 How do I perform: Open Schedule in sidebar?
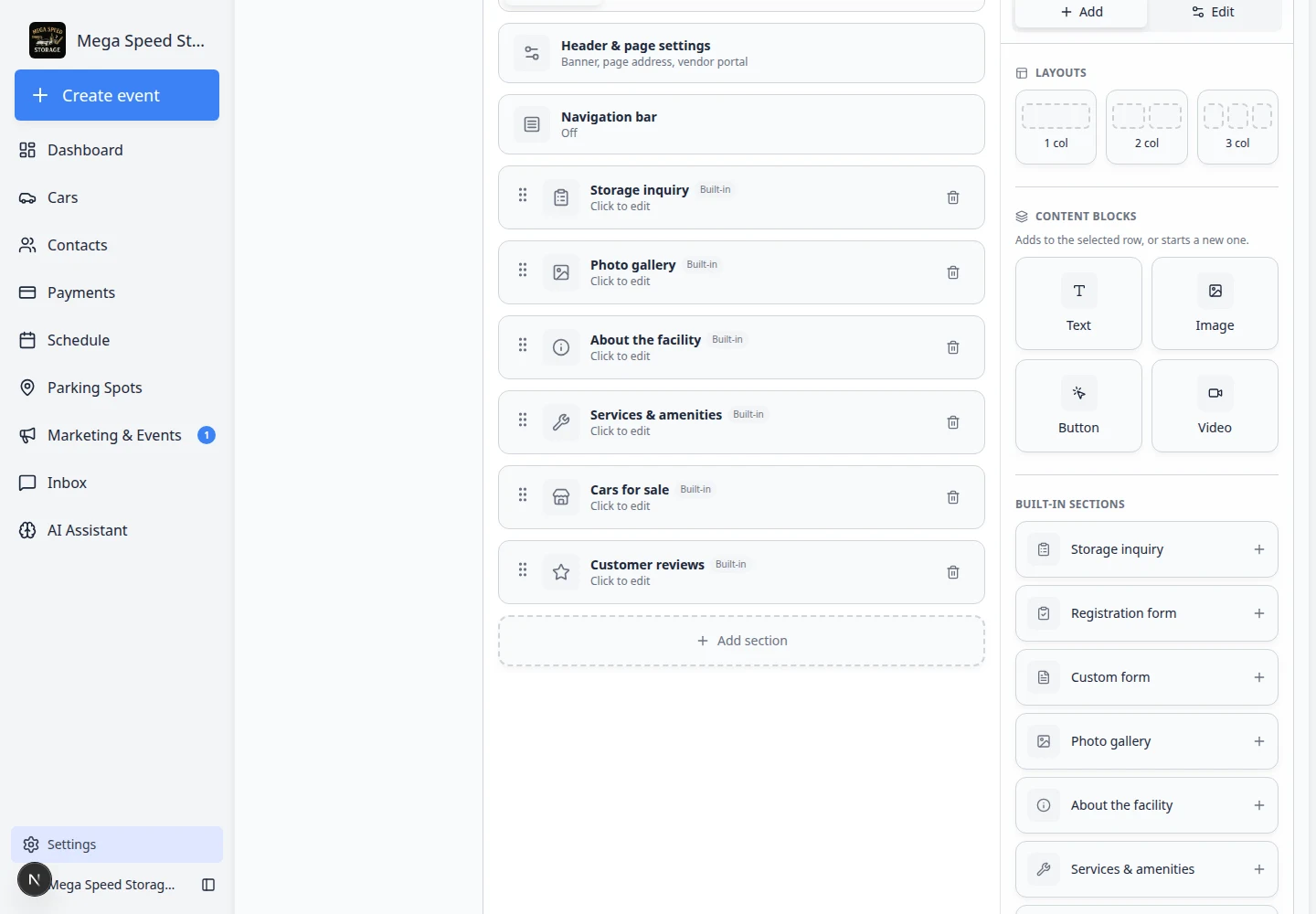(x=117, y=340)
